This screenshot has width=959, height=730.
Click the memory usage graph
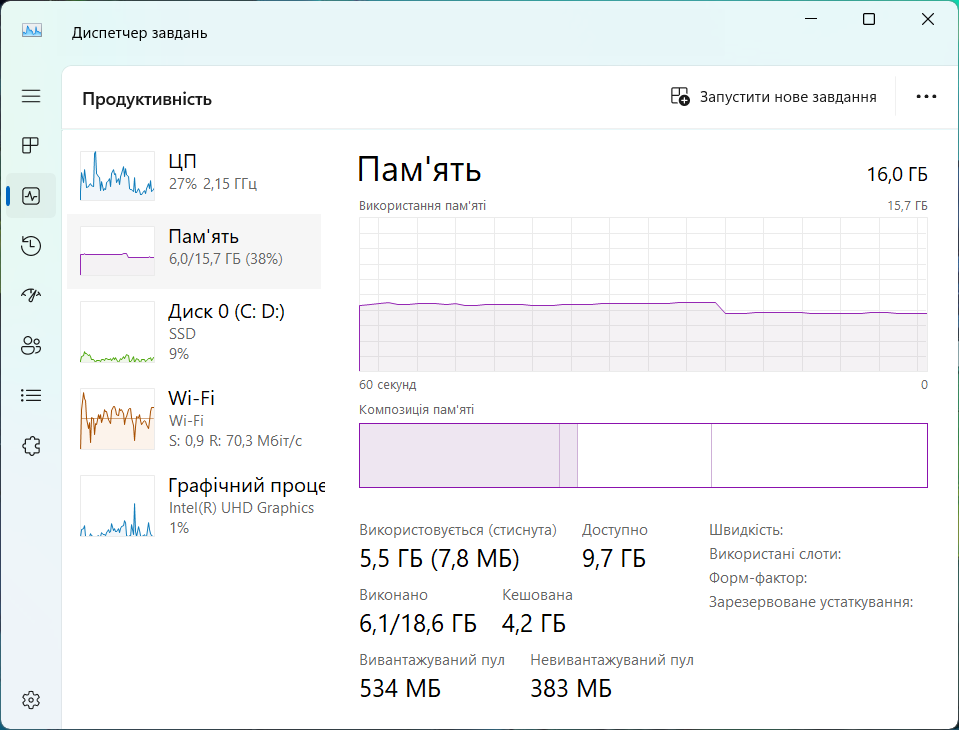click(643, 293)
